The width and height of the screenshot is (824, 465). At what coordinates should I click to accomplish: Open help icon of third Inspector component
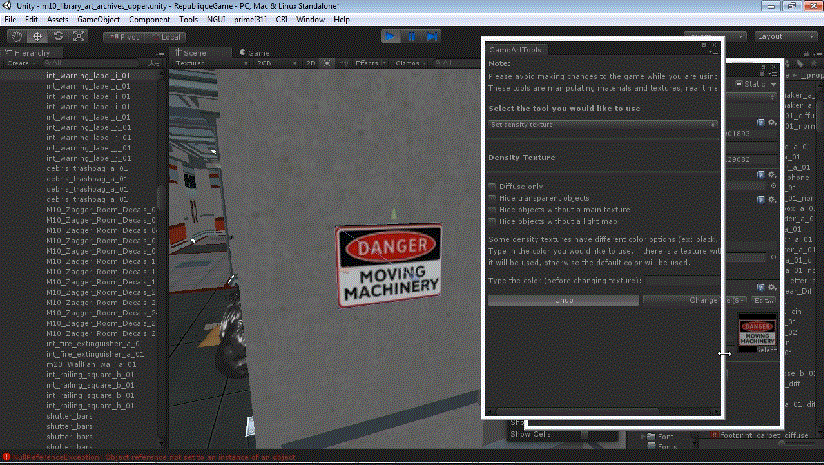[x=760, y=200]
